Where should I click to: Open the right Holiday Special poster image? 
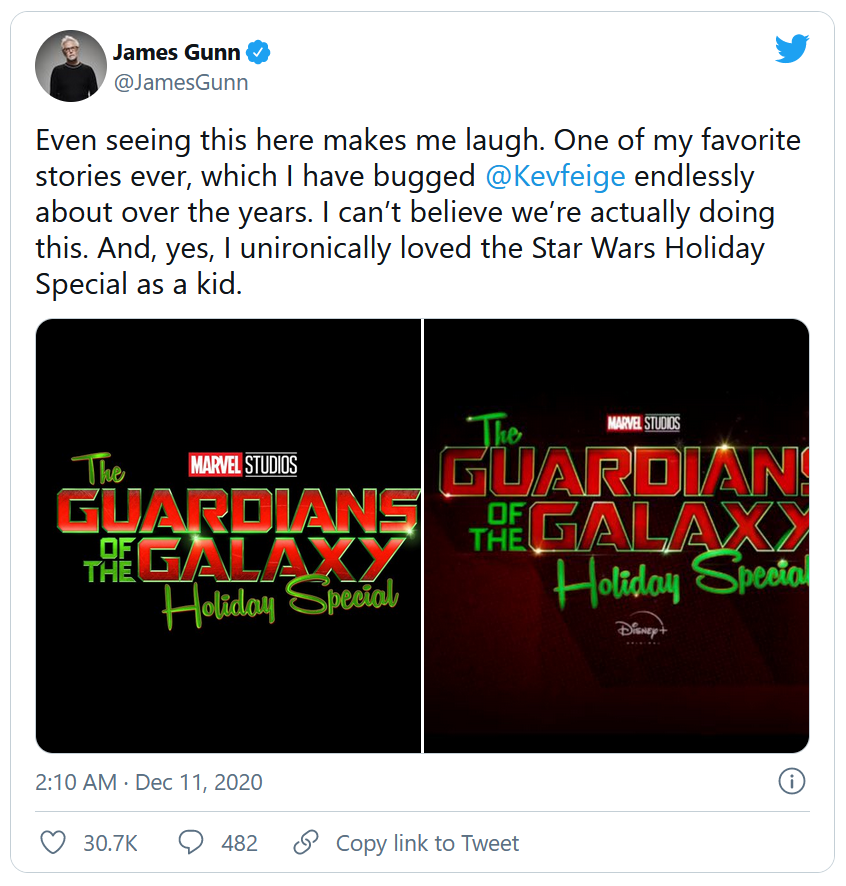617,535
